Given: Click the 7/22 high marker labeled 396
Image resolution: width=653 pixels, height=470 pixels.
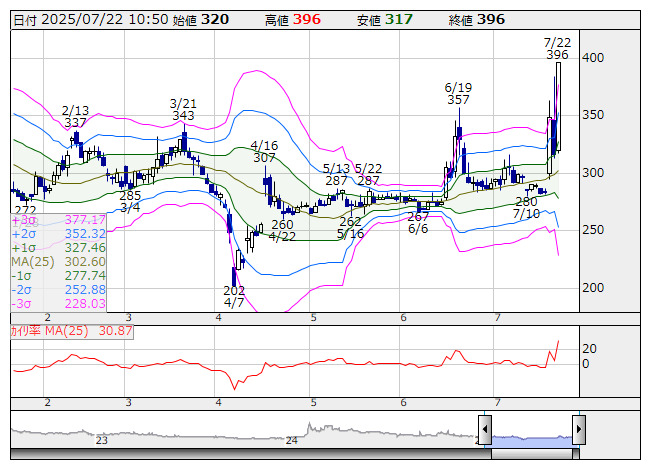Looking at the screenshot, I should [557, 55].
